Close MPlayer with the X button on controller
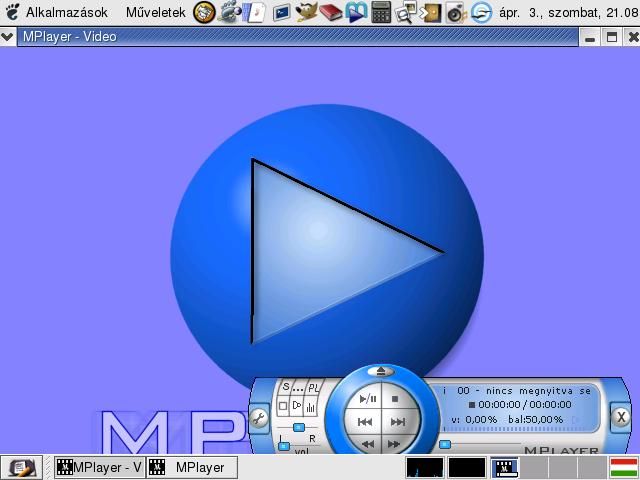640x480 pixels. point(621,417)
